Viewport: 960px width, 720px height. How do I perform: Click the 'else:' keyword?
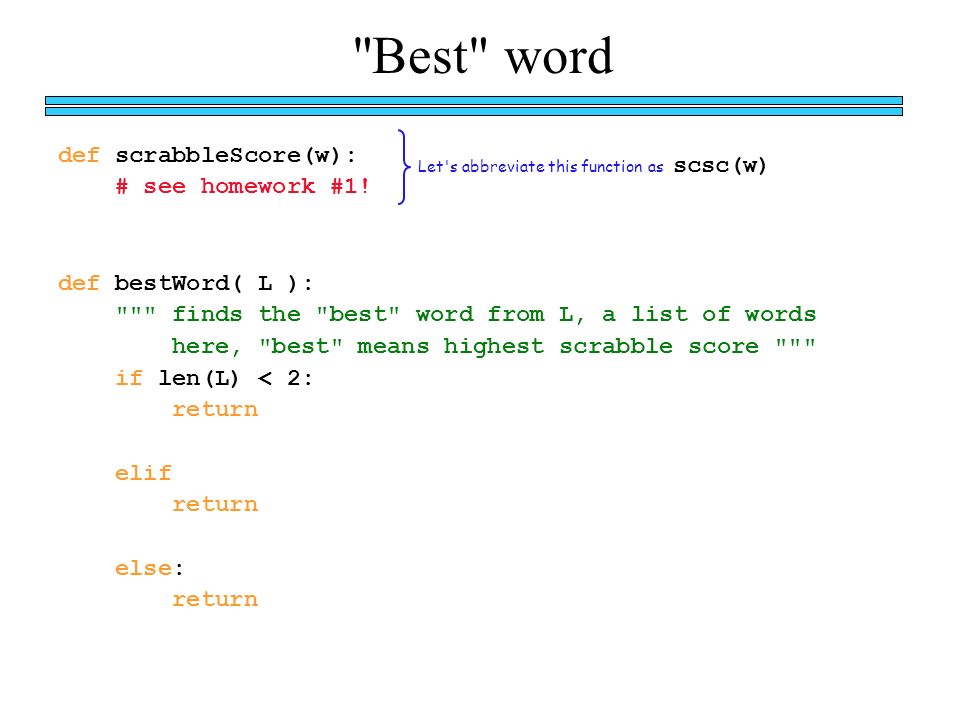point(149,568)
